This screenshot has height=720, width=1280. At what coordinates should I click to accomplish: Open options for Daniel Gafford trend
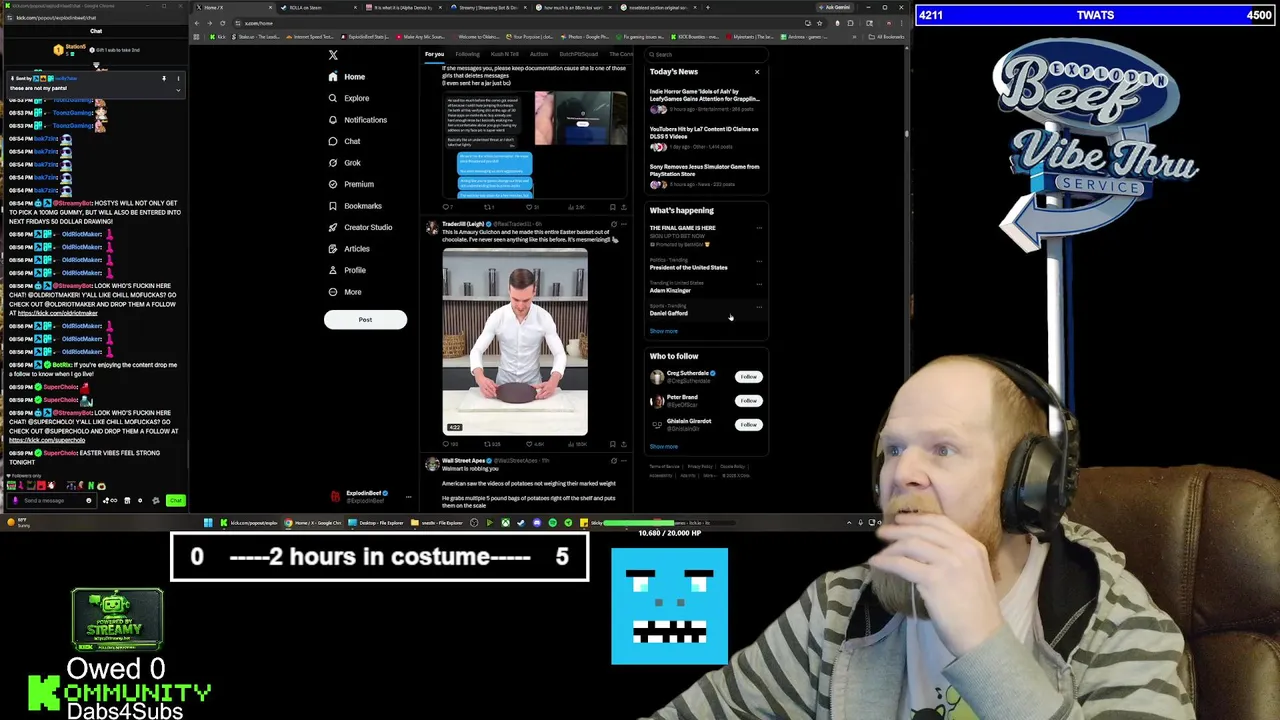(759, 306)
